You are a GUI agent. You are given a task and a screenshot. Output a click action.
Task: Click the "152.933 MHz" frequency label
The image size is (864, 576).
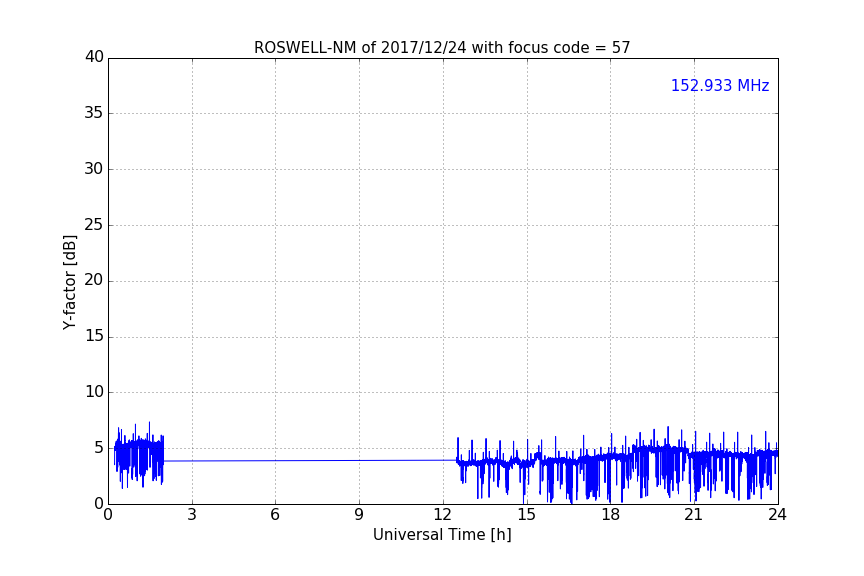[x=720, y=85]
